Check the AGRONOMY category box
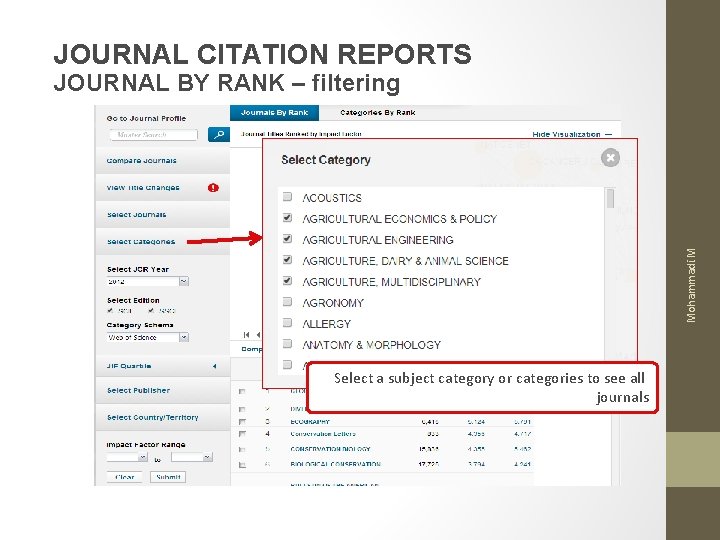 [287, 302]
